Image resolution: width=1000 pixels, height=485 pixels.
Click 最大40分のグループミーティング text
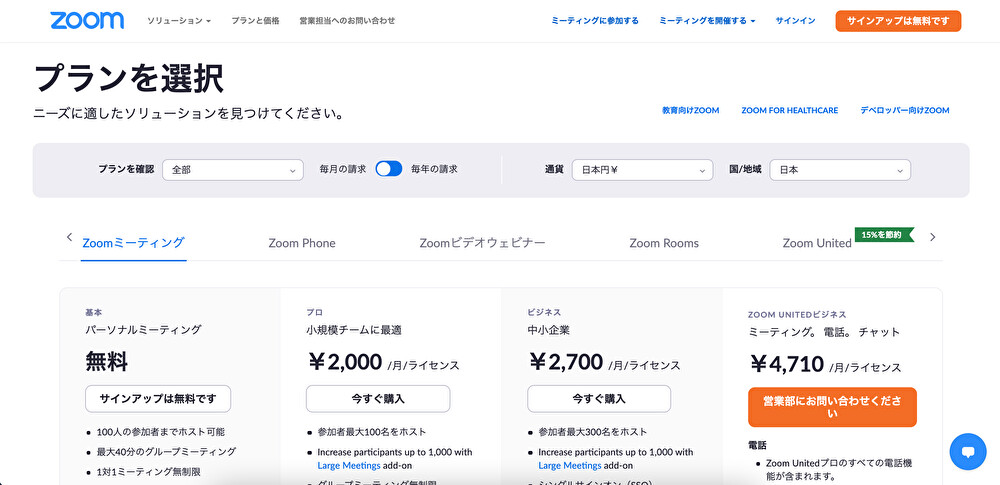[166, 452]
